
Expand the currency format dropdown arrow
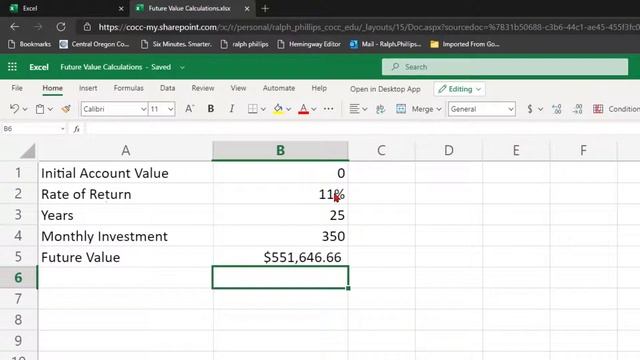pos(540,109)
